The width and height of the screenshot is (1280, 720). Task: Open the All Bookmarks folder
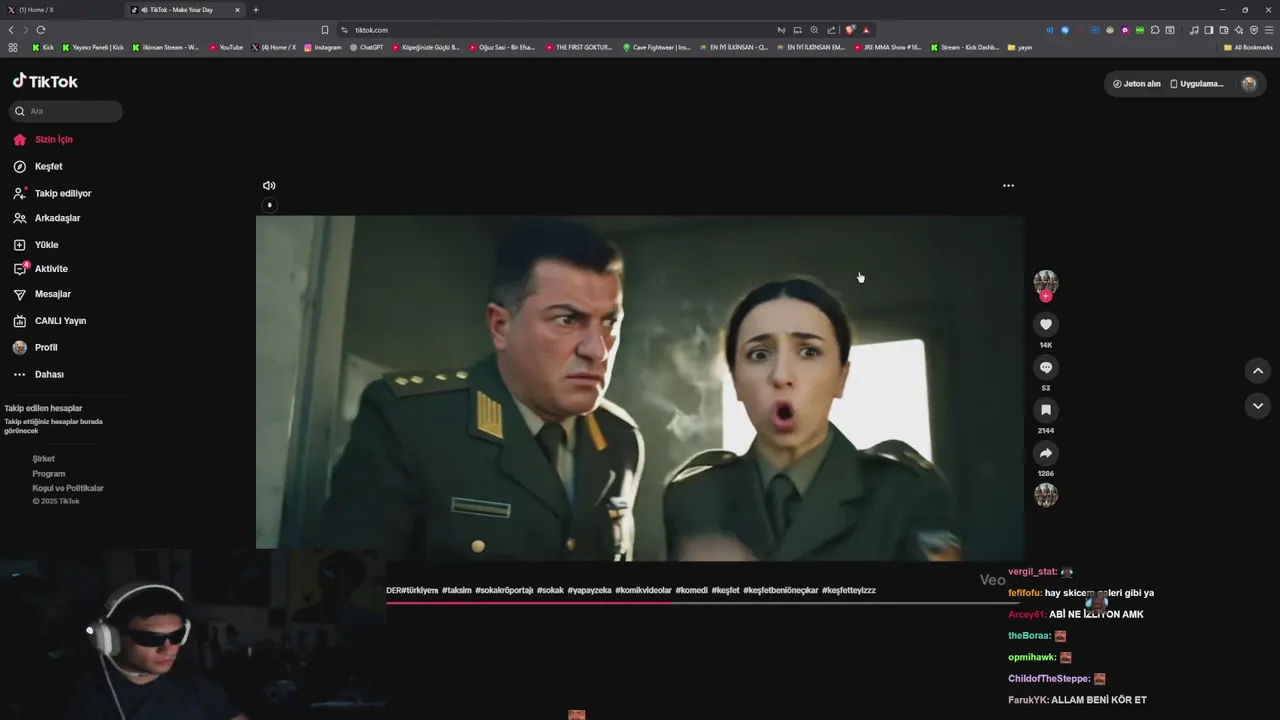coord(1248,47)
